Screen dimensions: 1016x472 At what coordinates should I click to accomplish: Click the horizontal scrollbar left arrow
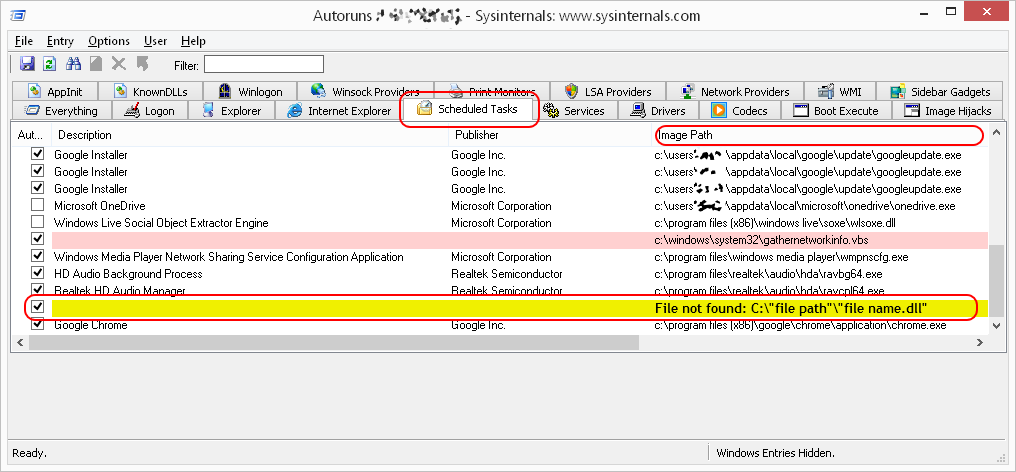19,342
